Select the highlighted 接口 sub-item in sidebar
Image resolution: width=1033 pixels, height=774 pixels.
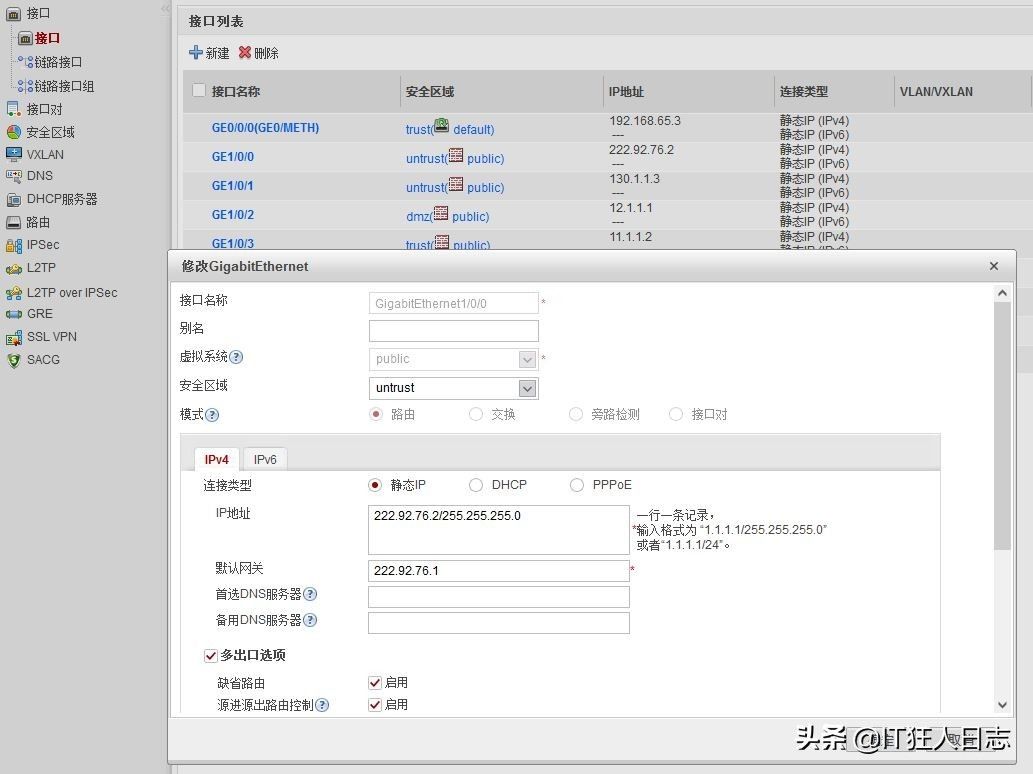tap(47, 38)
